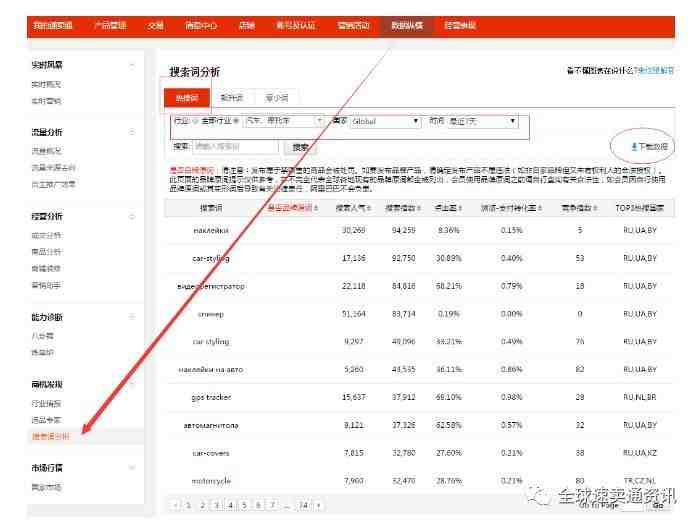Open the 消息中心 top menu

pyautogui.click(x=201, y=25)
